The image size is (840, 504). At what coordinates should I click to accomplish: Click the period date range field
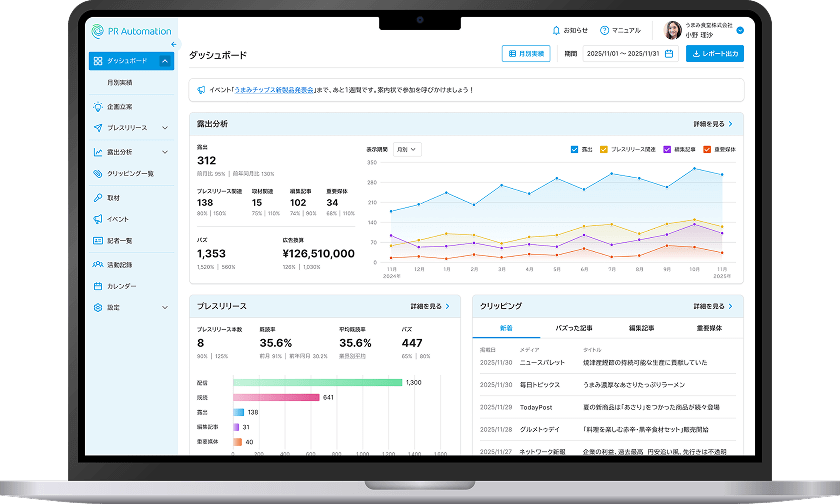(623, 54)
